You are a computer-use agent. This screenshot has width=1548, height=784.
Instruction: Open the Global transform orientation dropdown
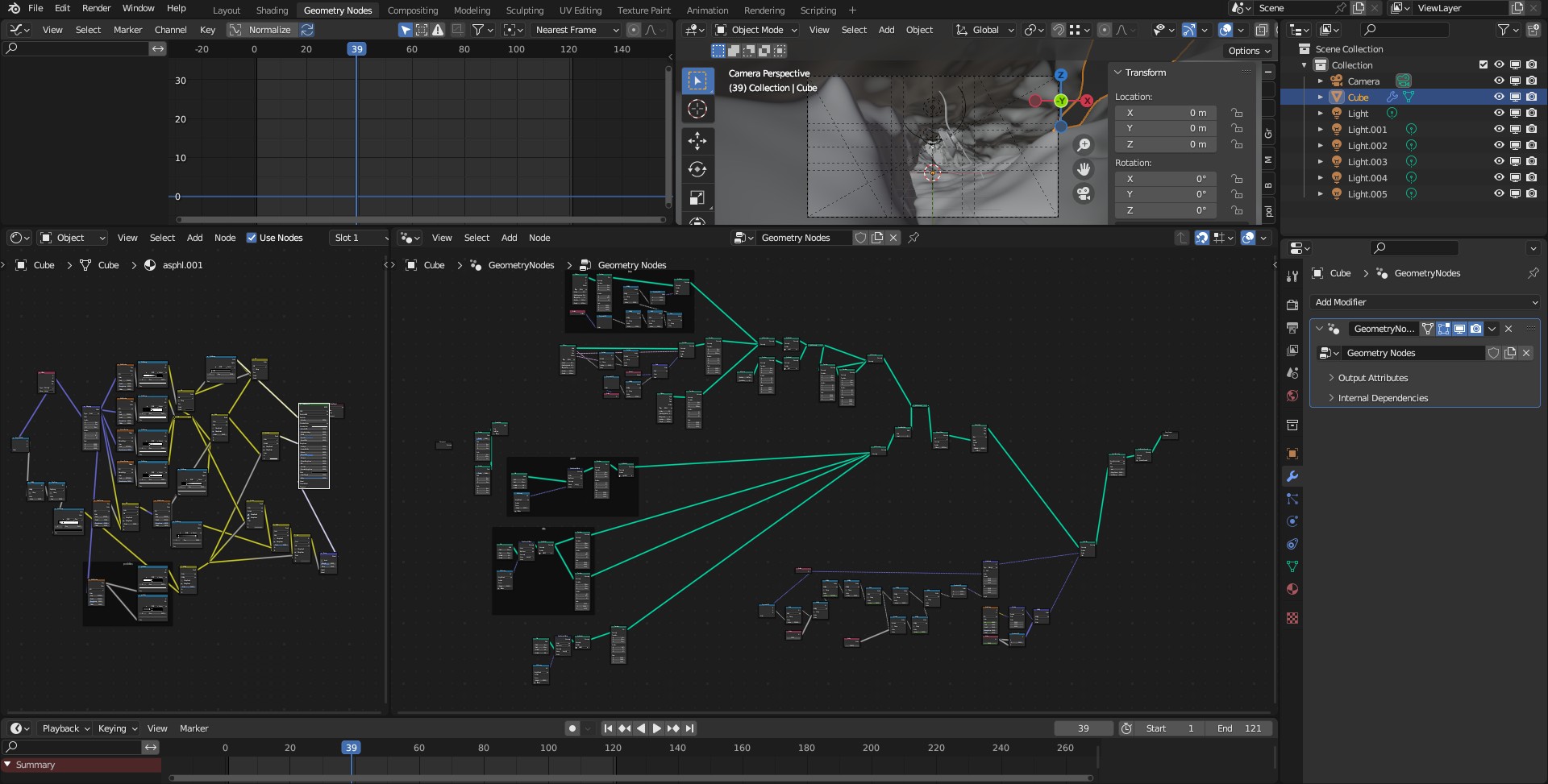(985, 30)
